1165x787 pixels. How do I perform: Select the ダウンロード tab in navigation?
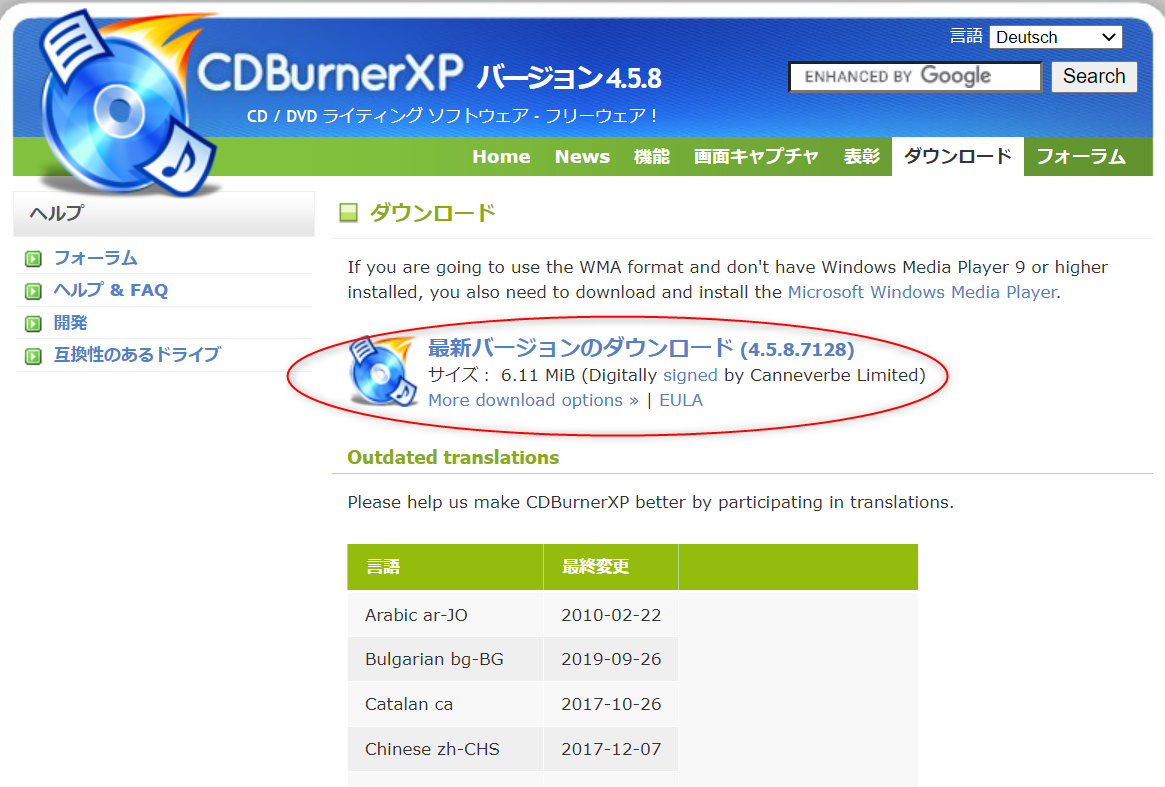(958, 156)
